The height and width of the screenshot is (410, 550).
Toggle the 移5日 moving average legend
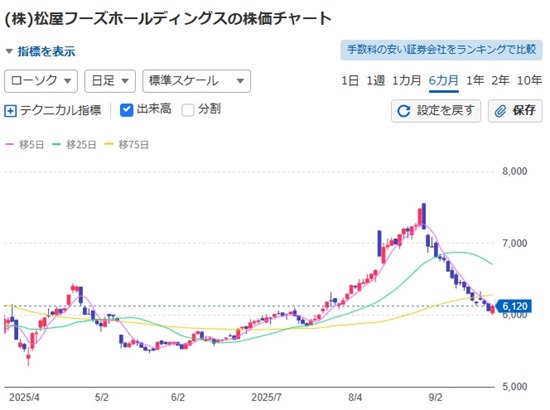click(24, 144)
